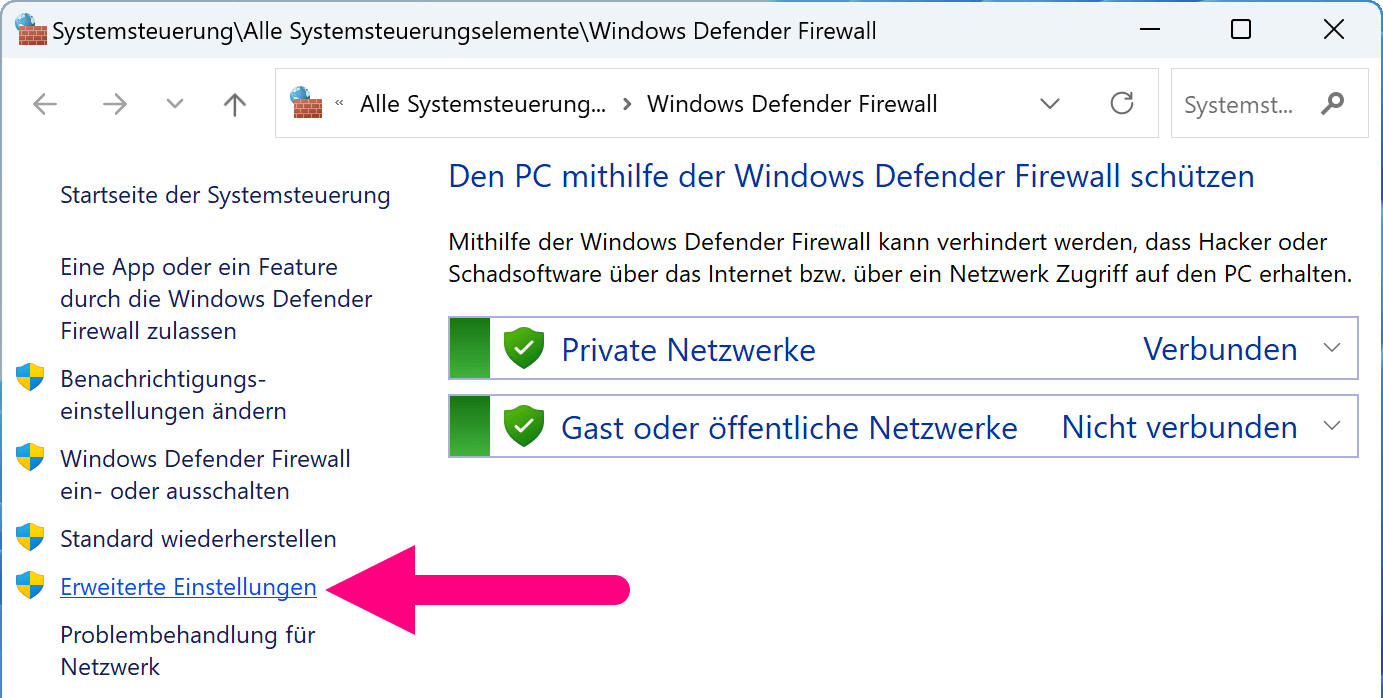Click the search magnifier icon

coord(1332,103)
